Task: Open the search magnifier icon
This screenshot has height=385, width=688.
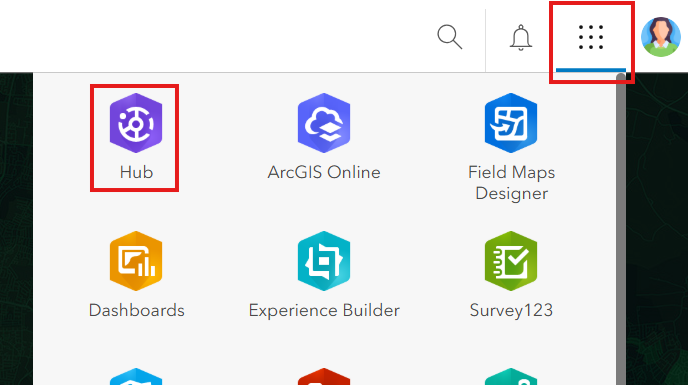Action: (450, 37)
